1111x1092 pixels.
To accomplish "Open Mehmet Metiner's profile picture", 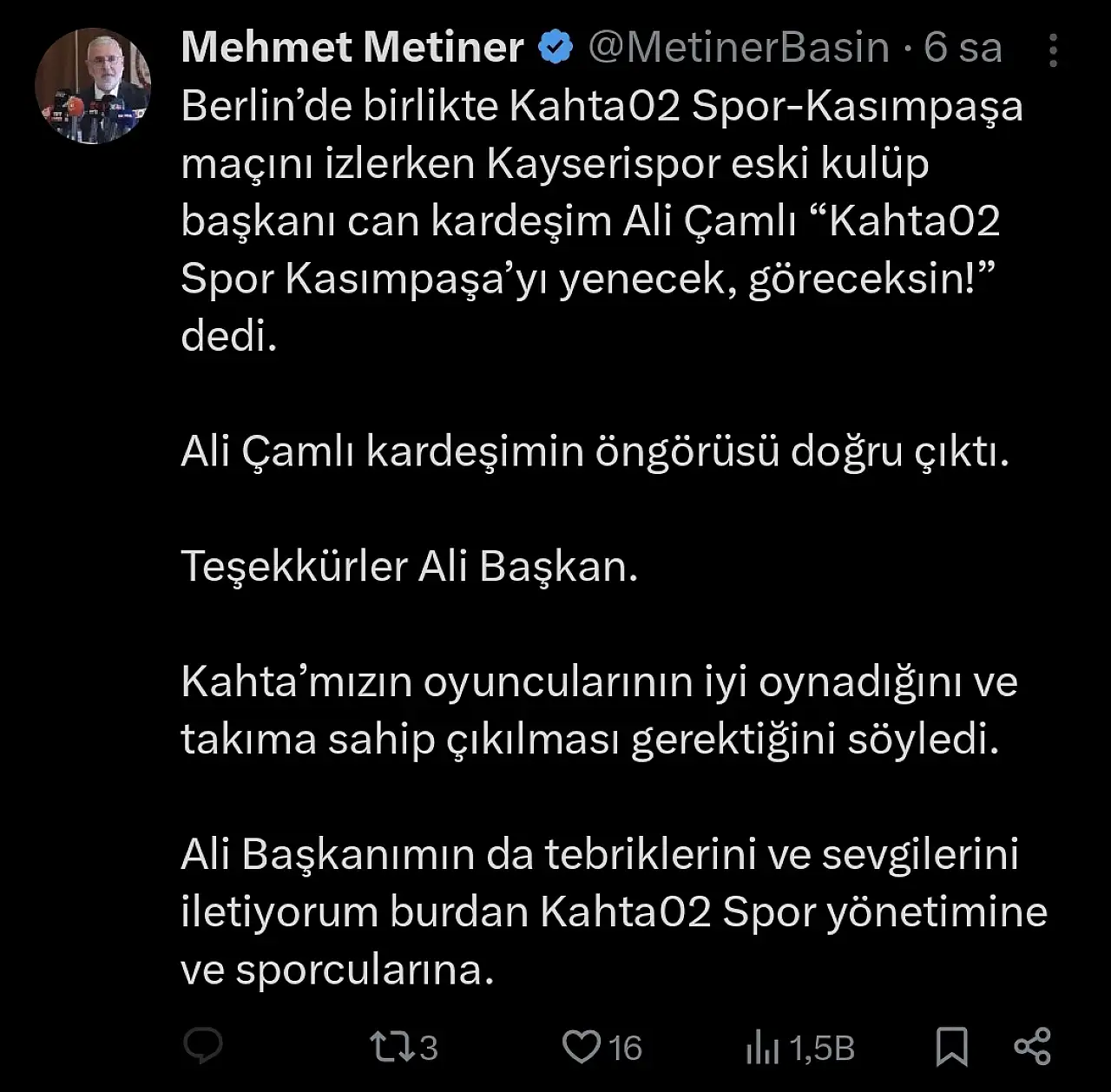I will [93, 87].
